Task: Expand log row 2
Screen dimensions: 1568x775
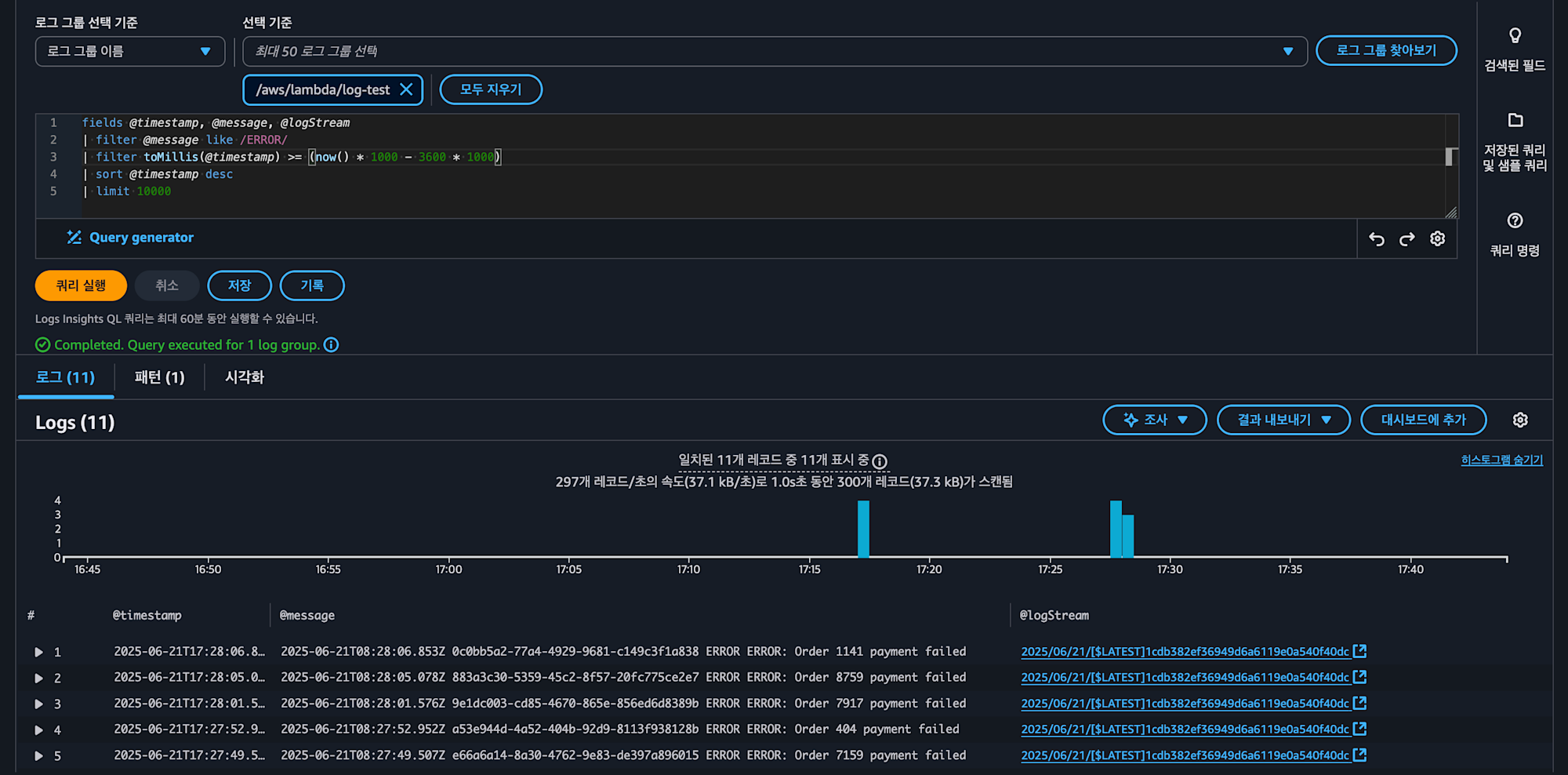Action: tap(38, 678)
